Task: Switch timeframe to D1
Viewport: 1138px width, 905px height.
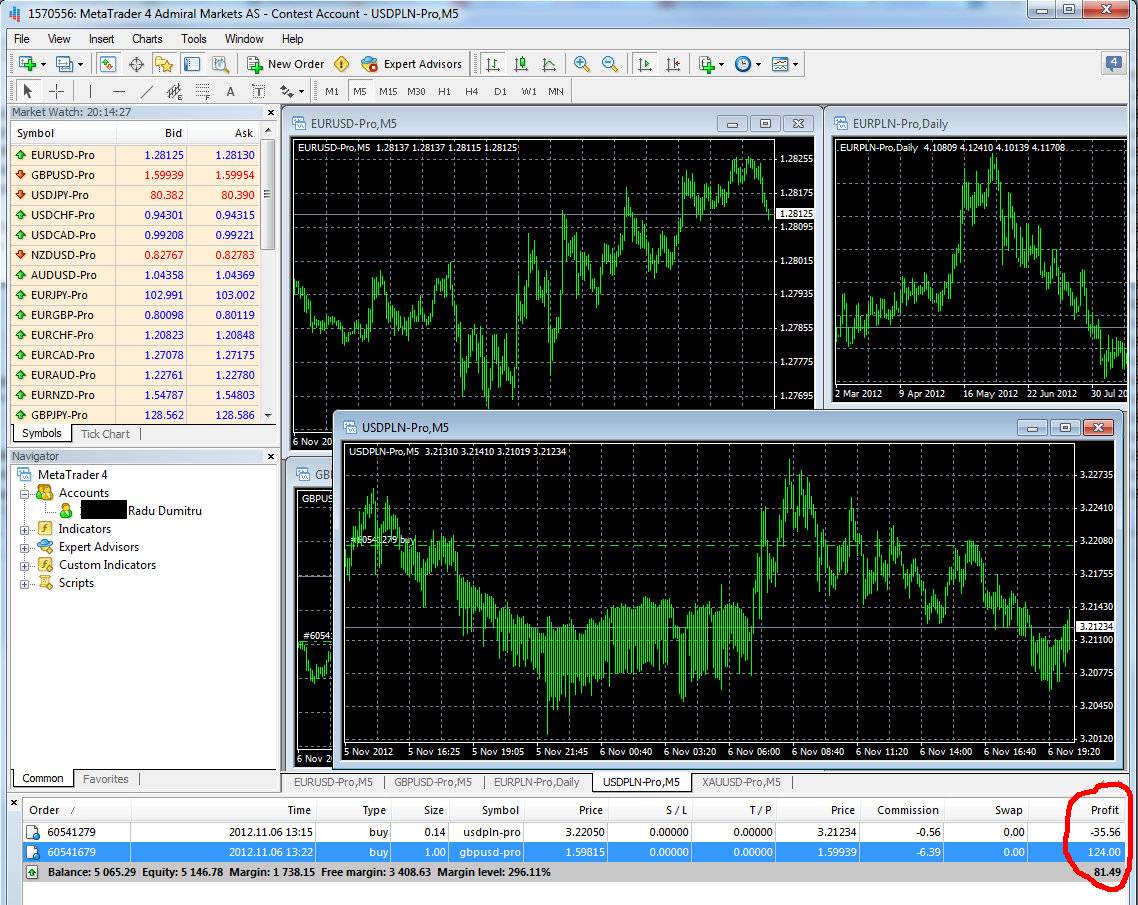Action: coord(500,91)
